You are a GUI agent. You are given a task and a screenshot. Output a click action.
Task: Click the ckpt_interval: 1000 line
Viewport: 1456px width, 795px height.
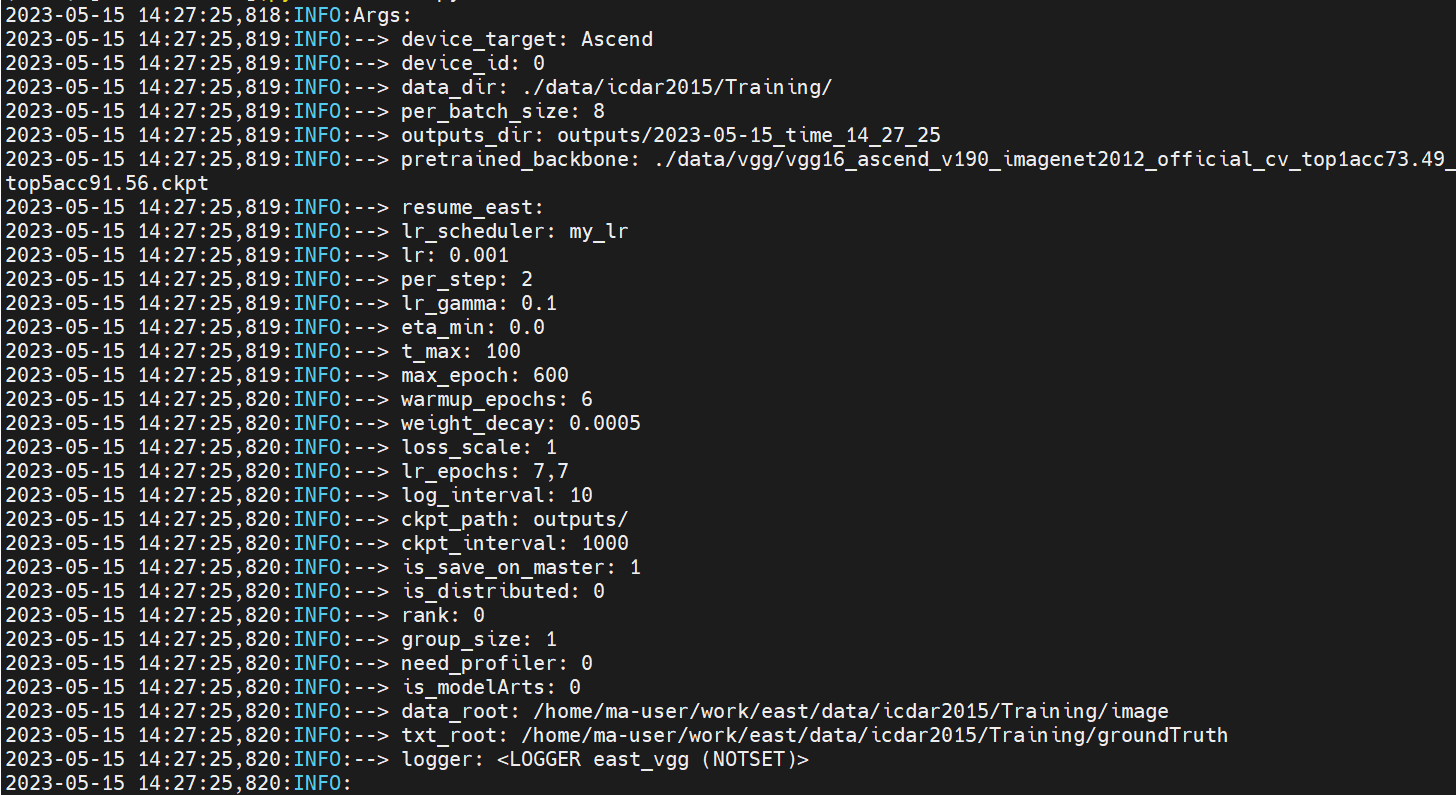point(317,544)
